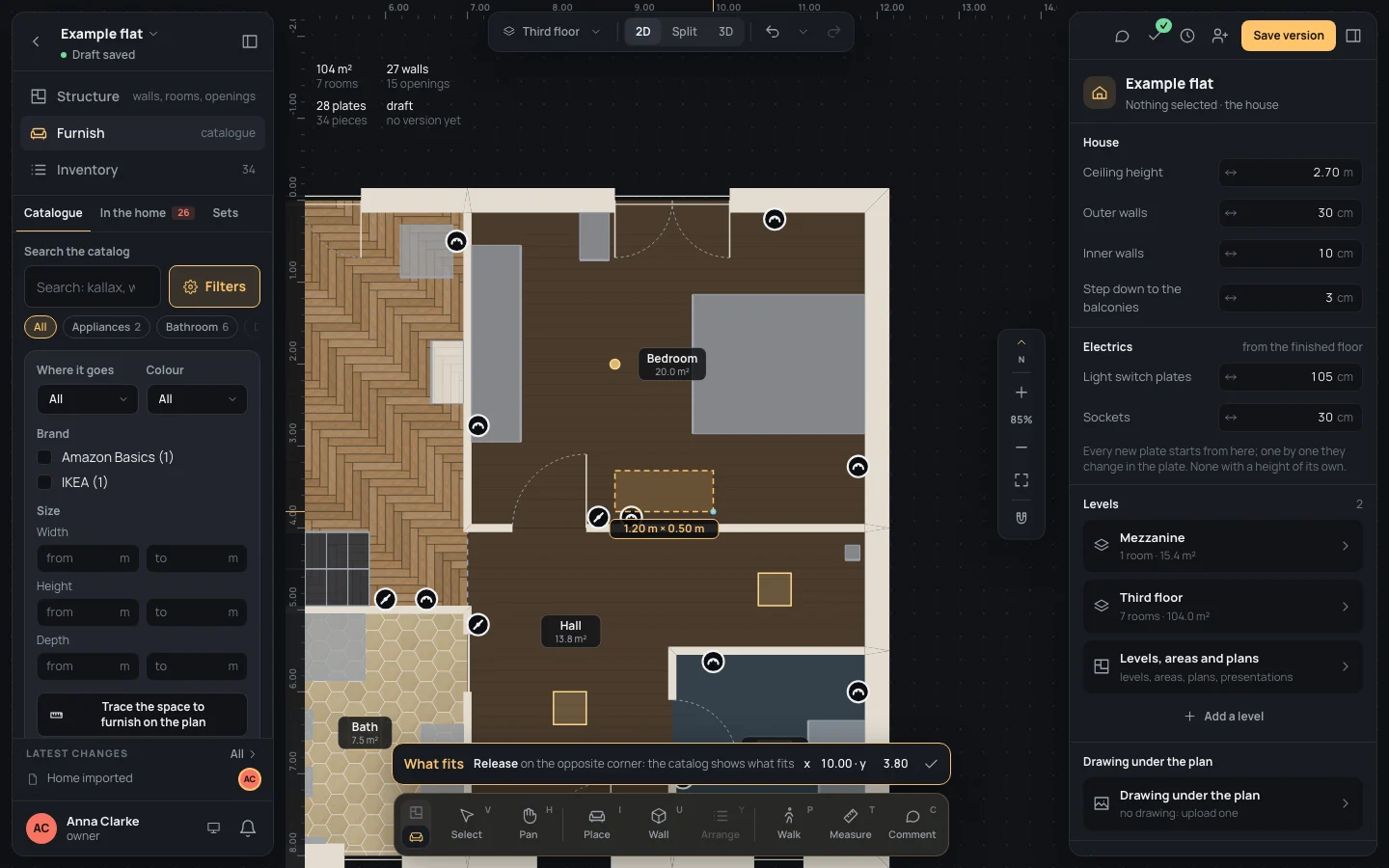Screen dimensions: 1389x868
Task: Check the IKEA brand filter
Action: click(44, 482)
